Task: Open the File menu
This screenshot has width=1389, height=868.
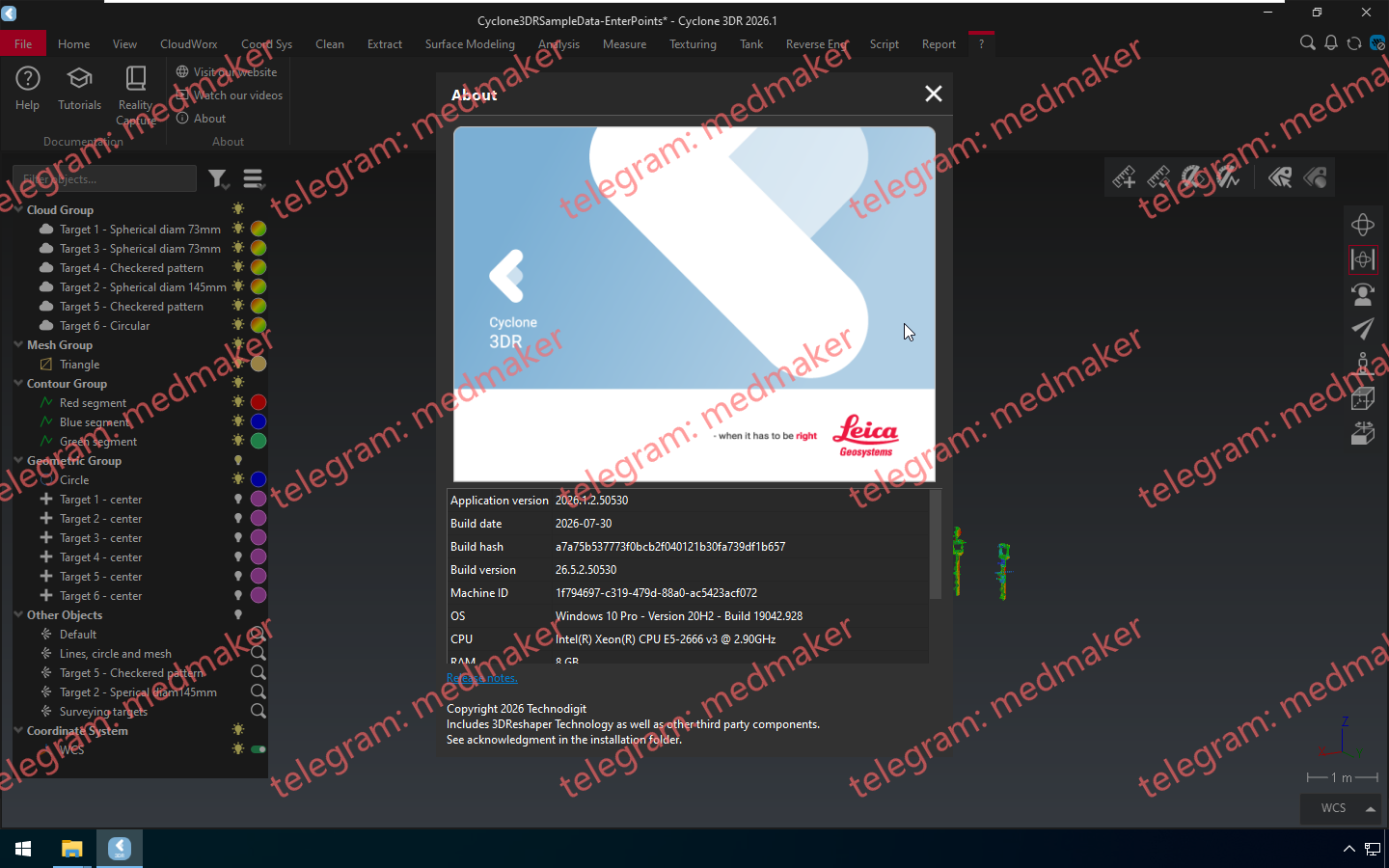Action: tap(23, 44)
